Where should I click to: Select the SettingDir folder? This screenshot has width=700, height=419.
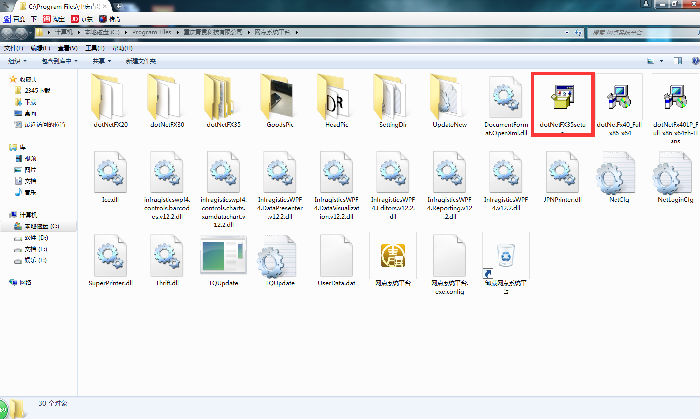[x=392, y=100]
